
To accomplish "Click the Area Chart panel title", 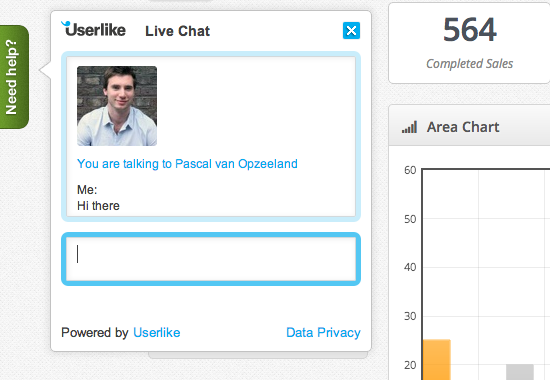I will coord(463,127).
